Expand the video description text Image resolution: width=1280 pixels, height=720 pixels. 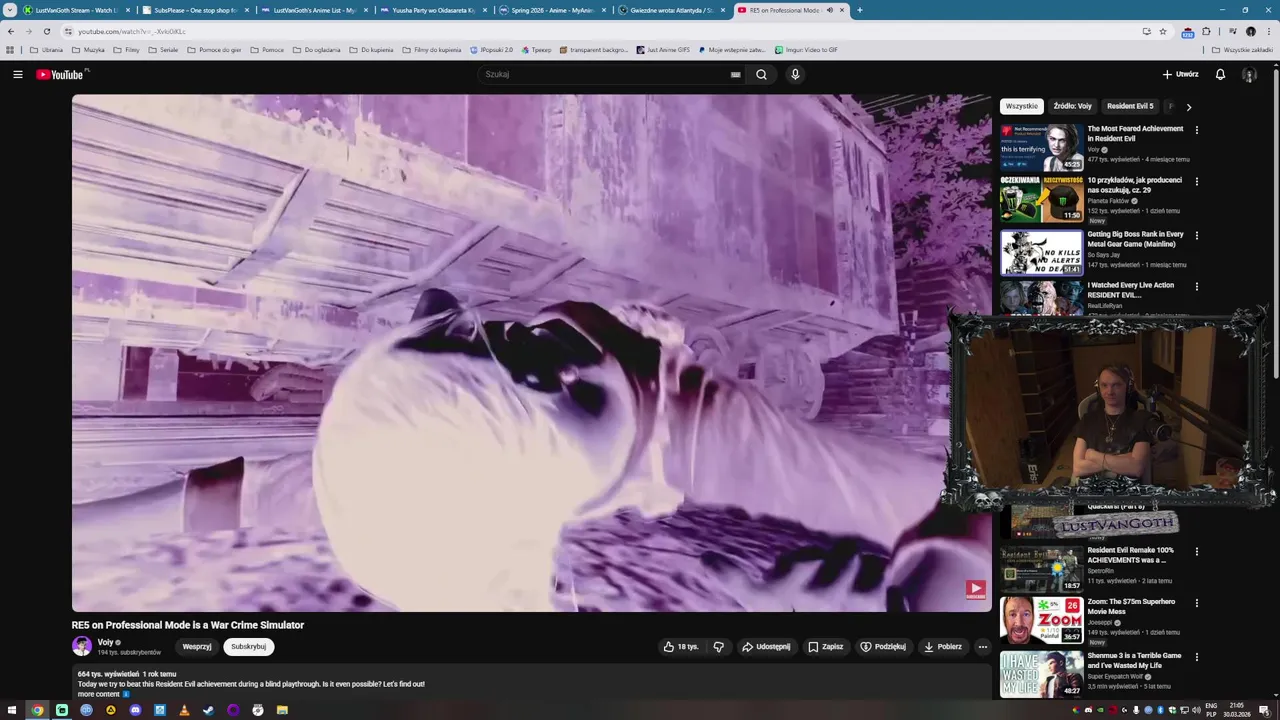[251, 684]
